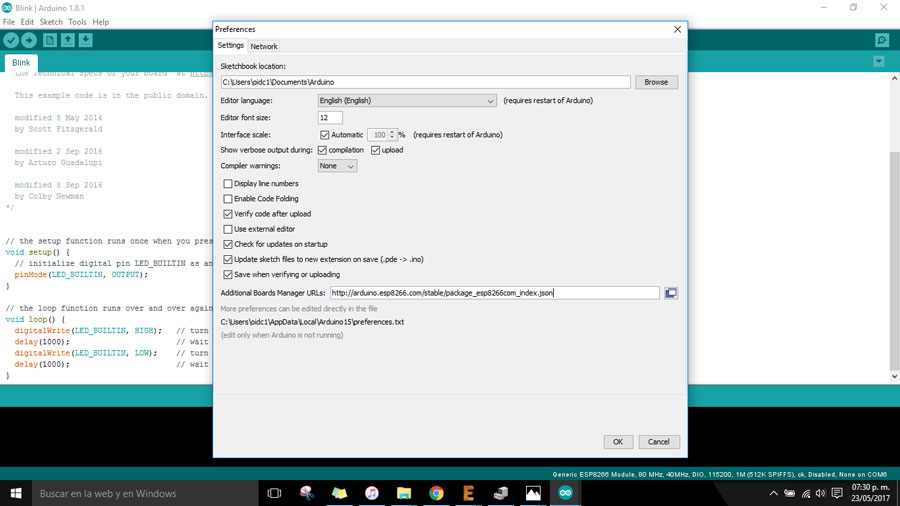
Task: Open the Serial Monitor icon
Action: tap(882, 40)
